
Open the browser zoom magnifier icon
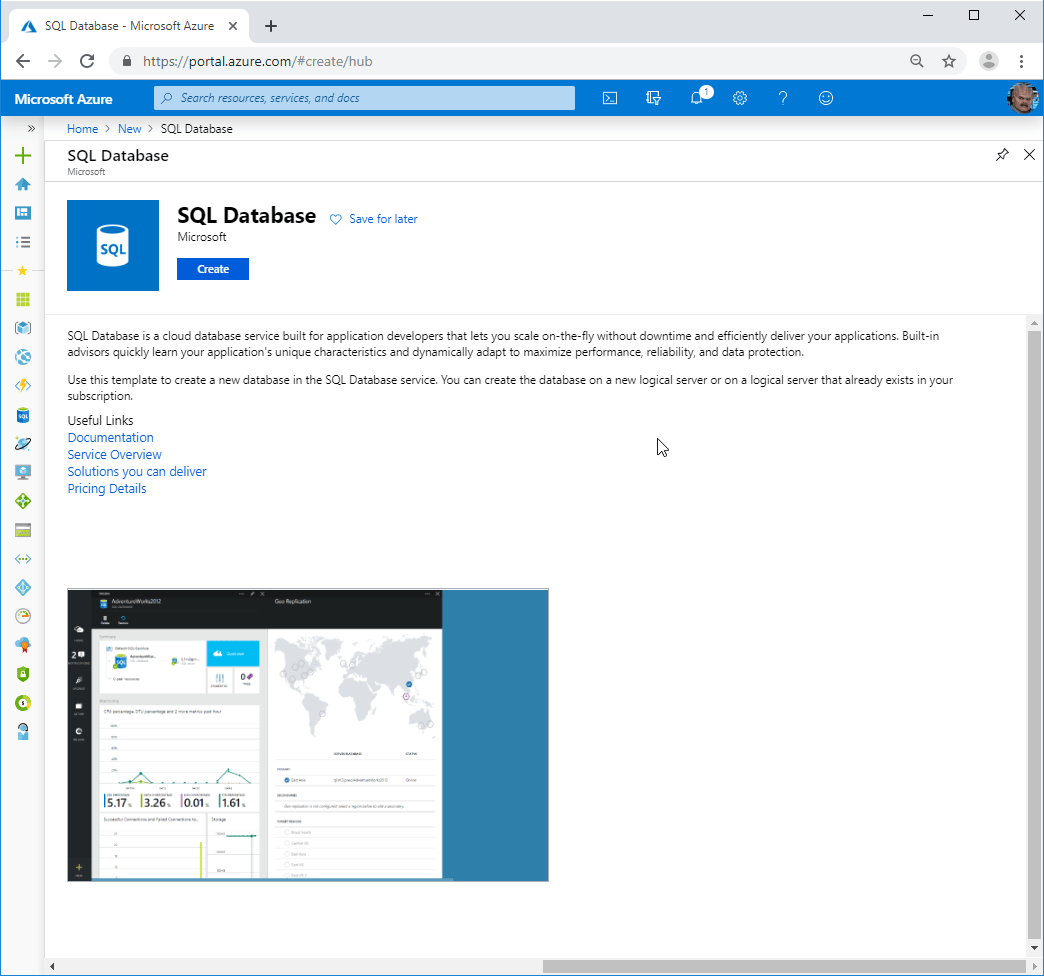tap(917, 61)
